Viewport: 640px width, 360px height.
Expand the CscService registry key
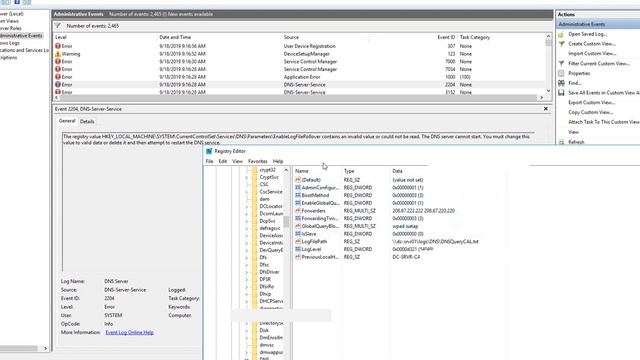[x=247, y=192]
